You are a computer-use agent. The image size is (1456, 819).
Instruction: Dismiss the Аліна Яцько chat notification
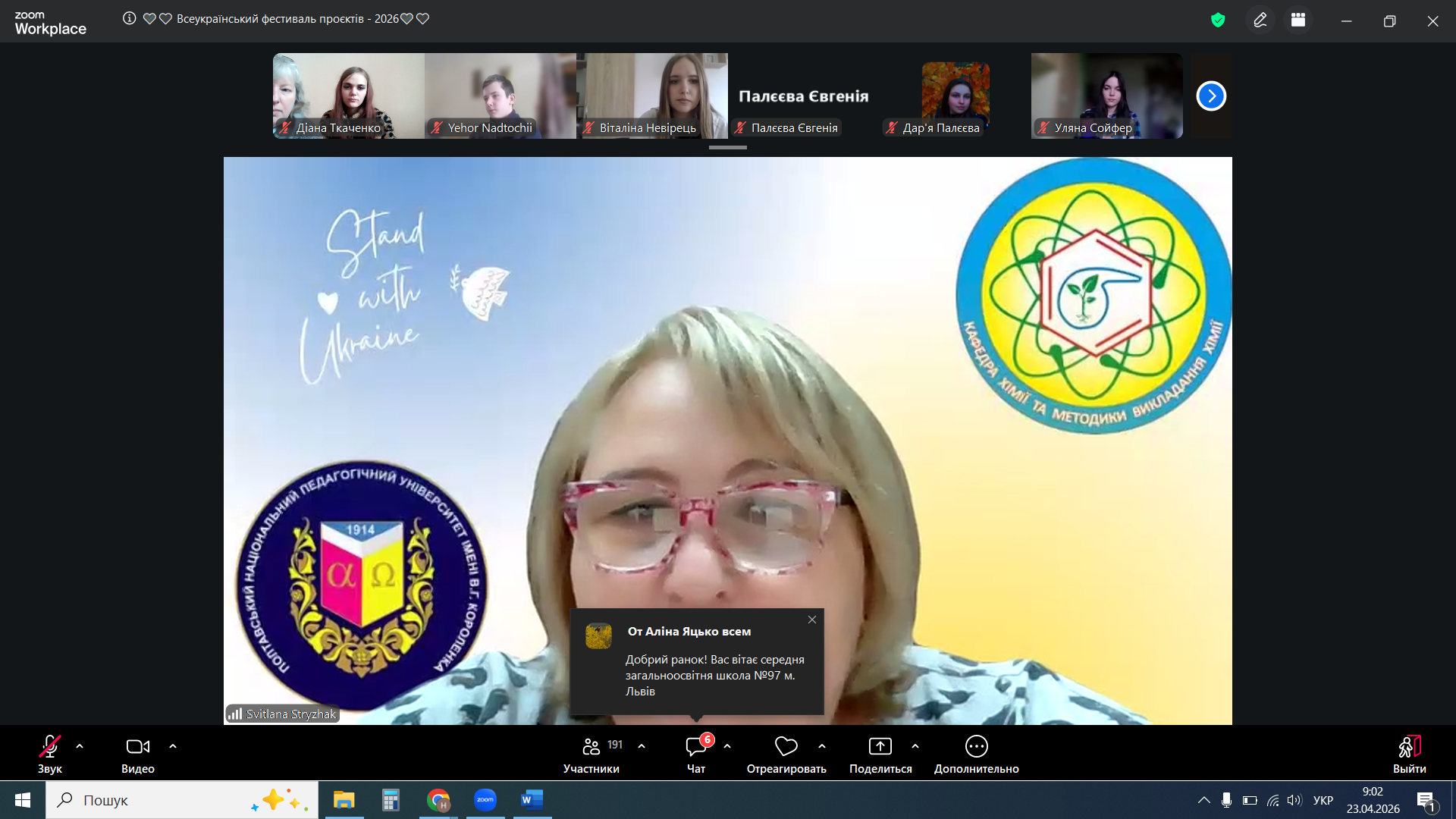tap(812, 620)
